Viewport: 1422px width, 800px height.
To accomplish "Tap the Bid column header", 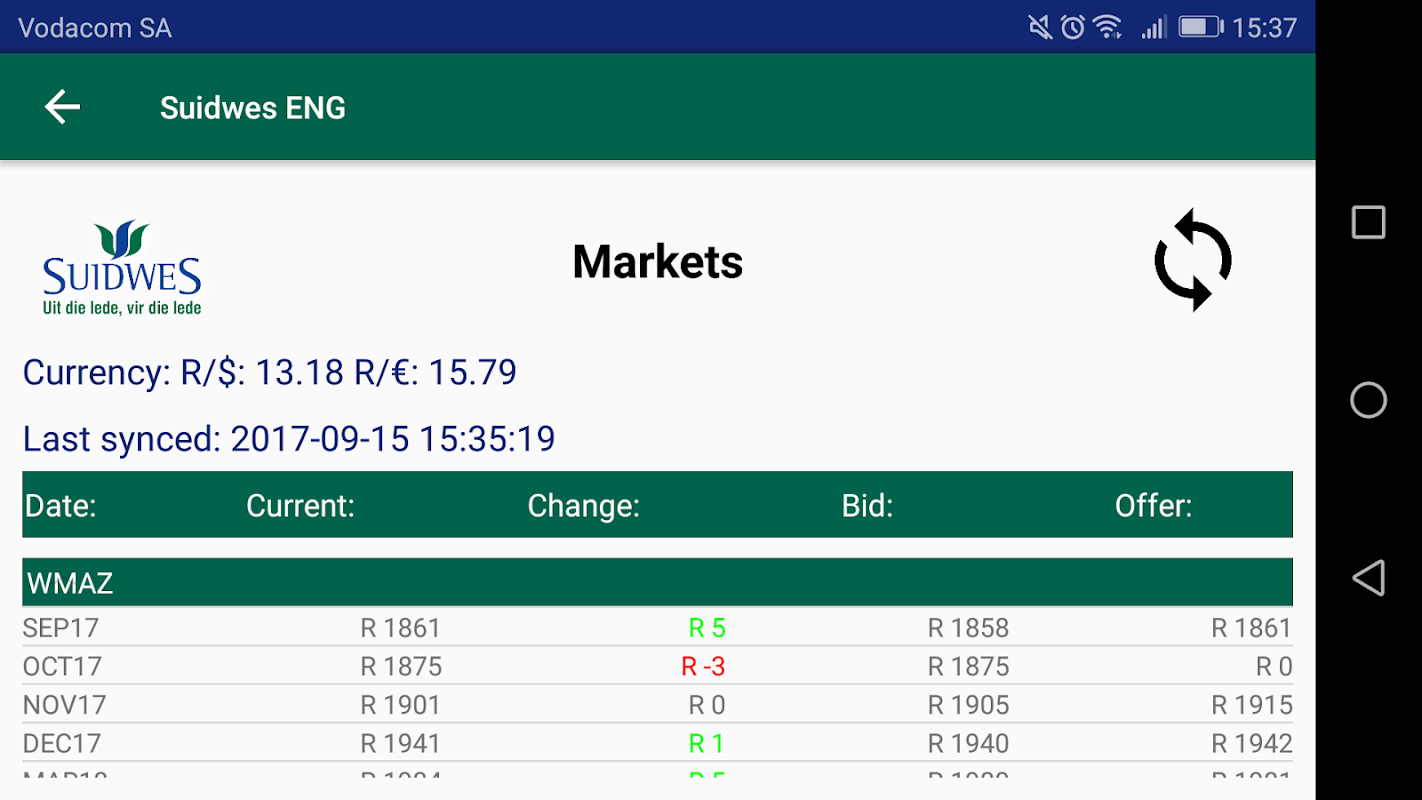I will [x=867, y=506].
